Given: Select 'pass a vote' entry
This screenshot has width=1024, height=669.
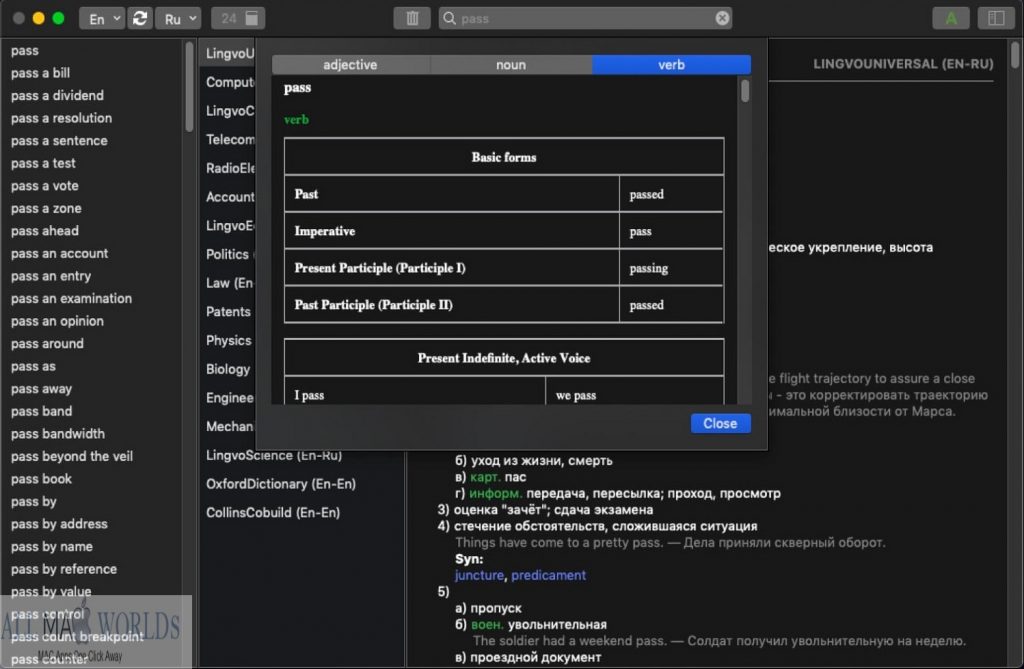Looking at the screenshot, I should click(44, 186).
